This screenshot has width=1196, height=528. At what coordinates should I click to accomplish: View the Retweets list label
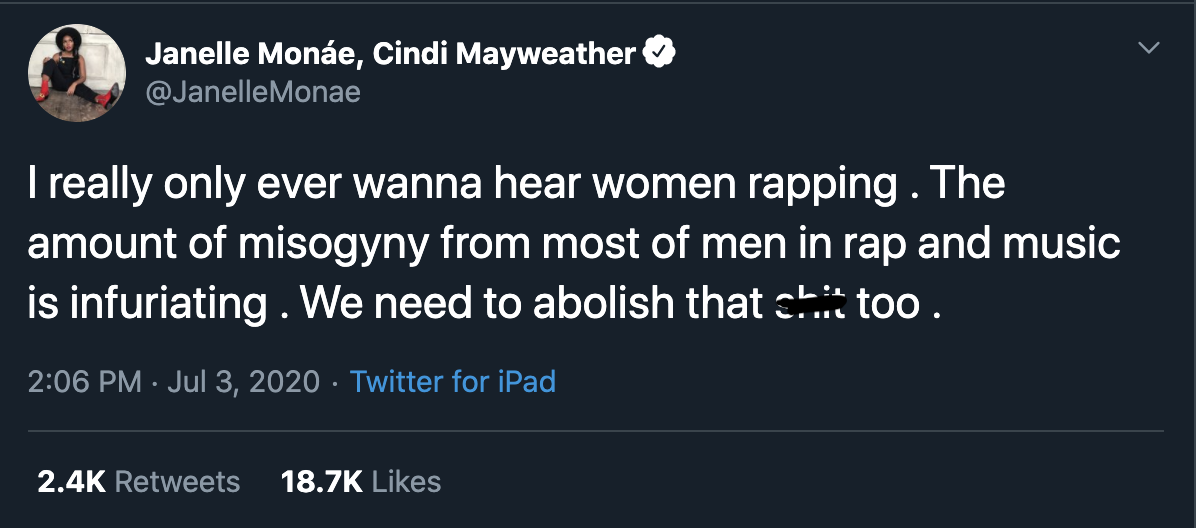click(x=178, y=482)
